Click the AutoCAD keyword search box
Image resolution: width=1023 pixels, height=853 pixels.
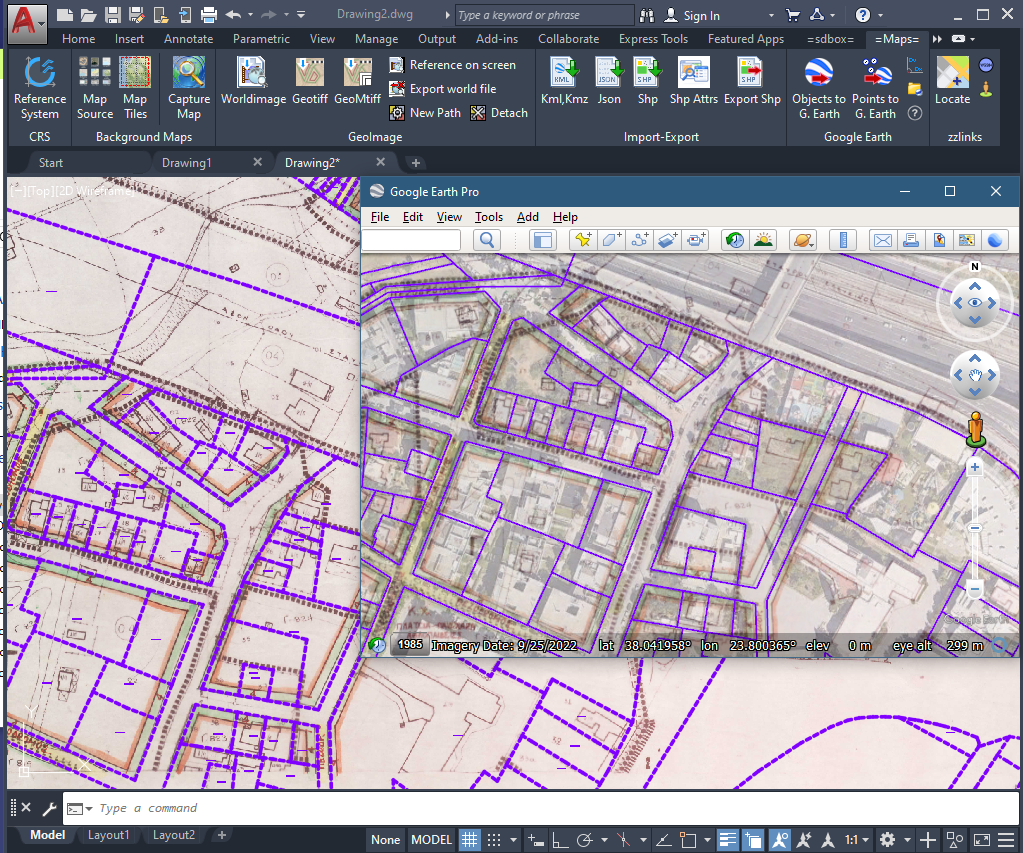coord(544,15)
